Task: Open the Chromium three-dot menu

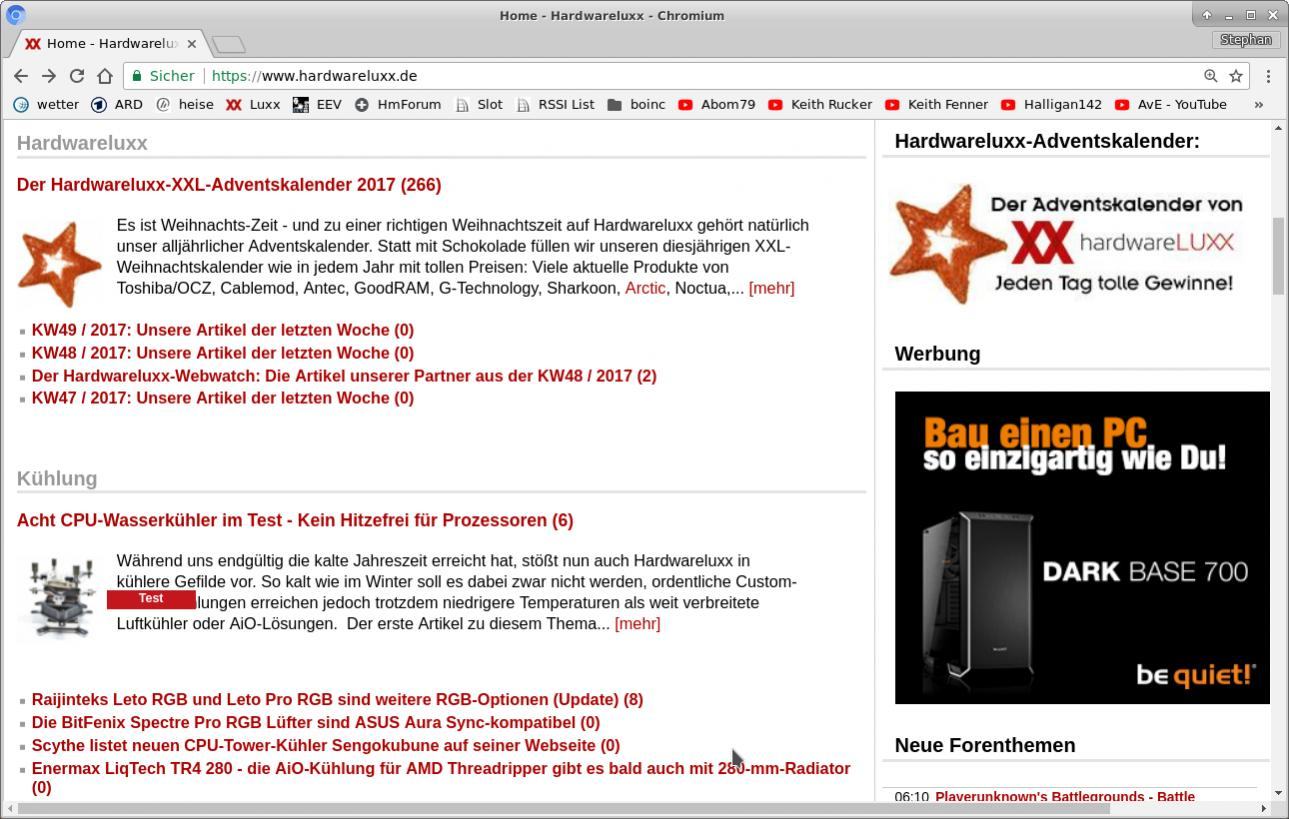Action: (x=1268, y=76)
